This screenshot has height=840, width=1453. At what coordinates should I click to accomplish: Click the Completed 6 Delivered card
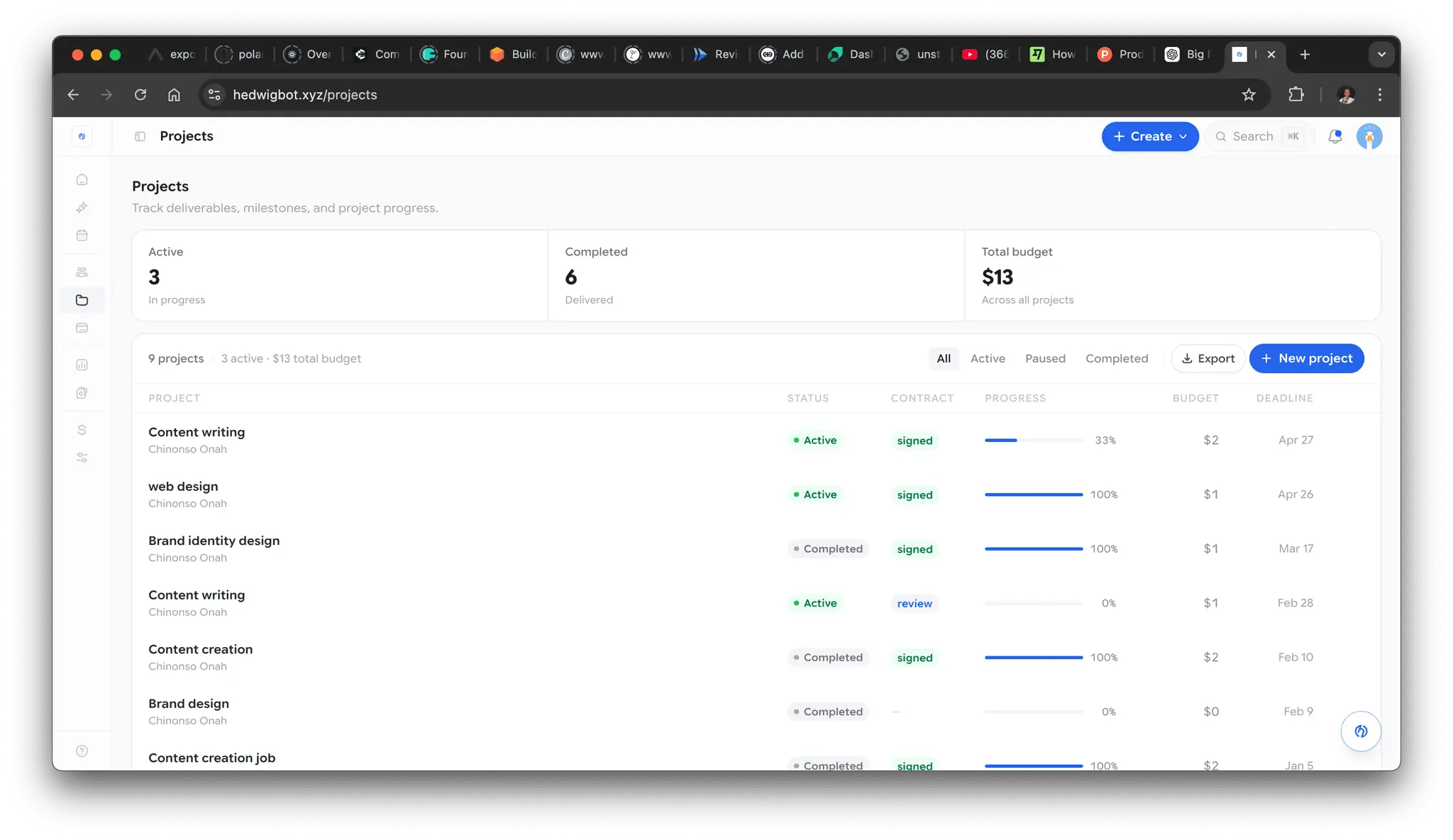coord(756,275)
